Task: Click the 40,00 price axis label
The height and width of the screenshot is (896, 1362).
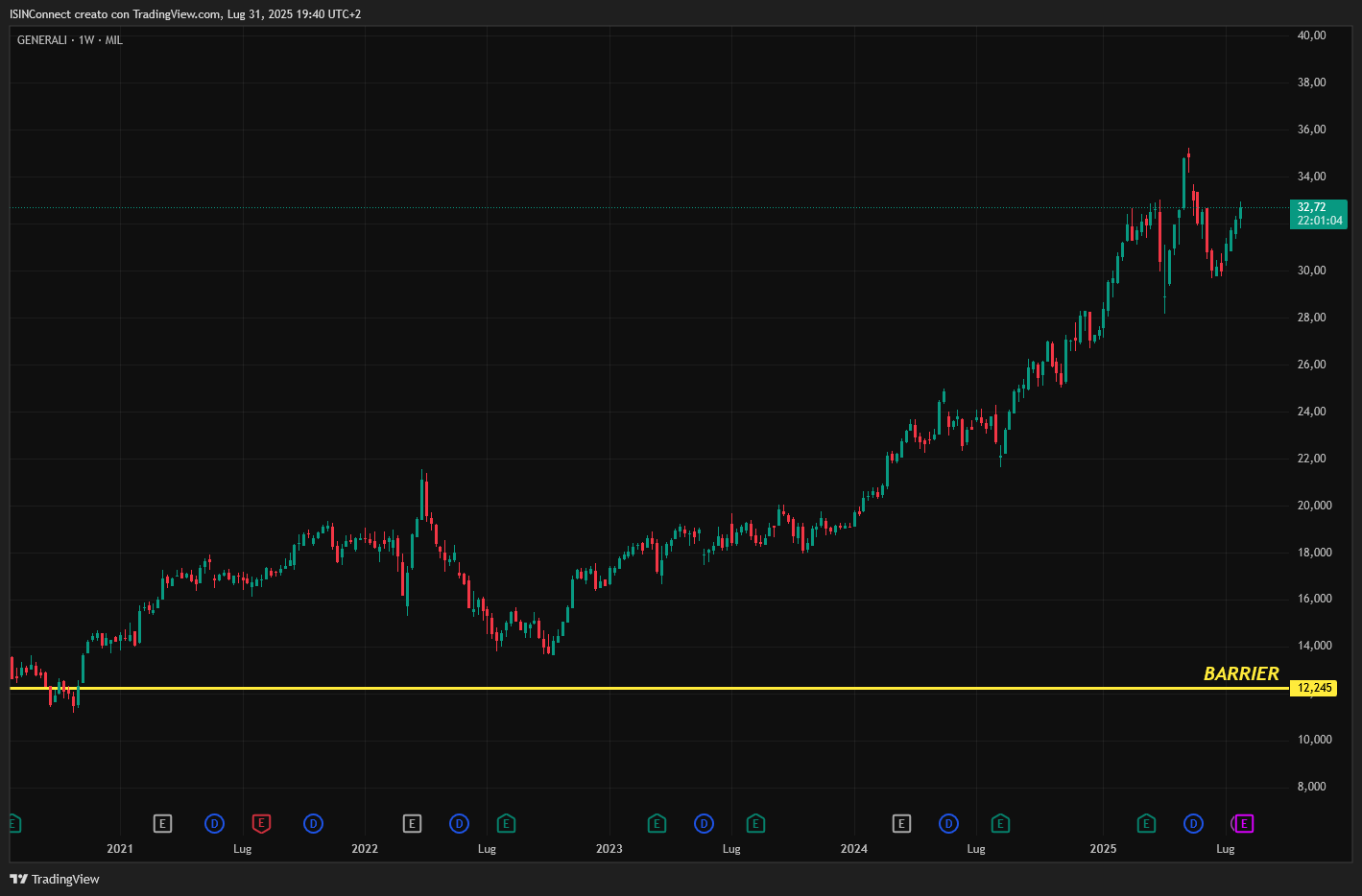Action: [1311, 35]
